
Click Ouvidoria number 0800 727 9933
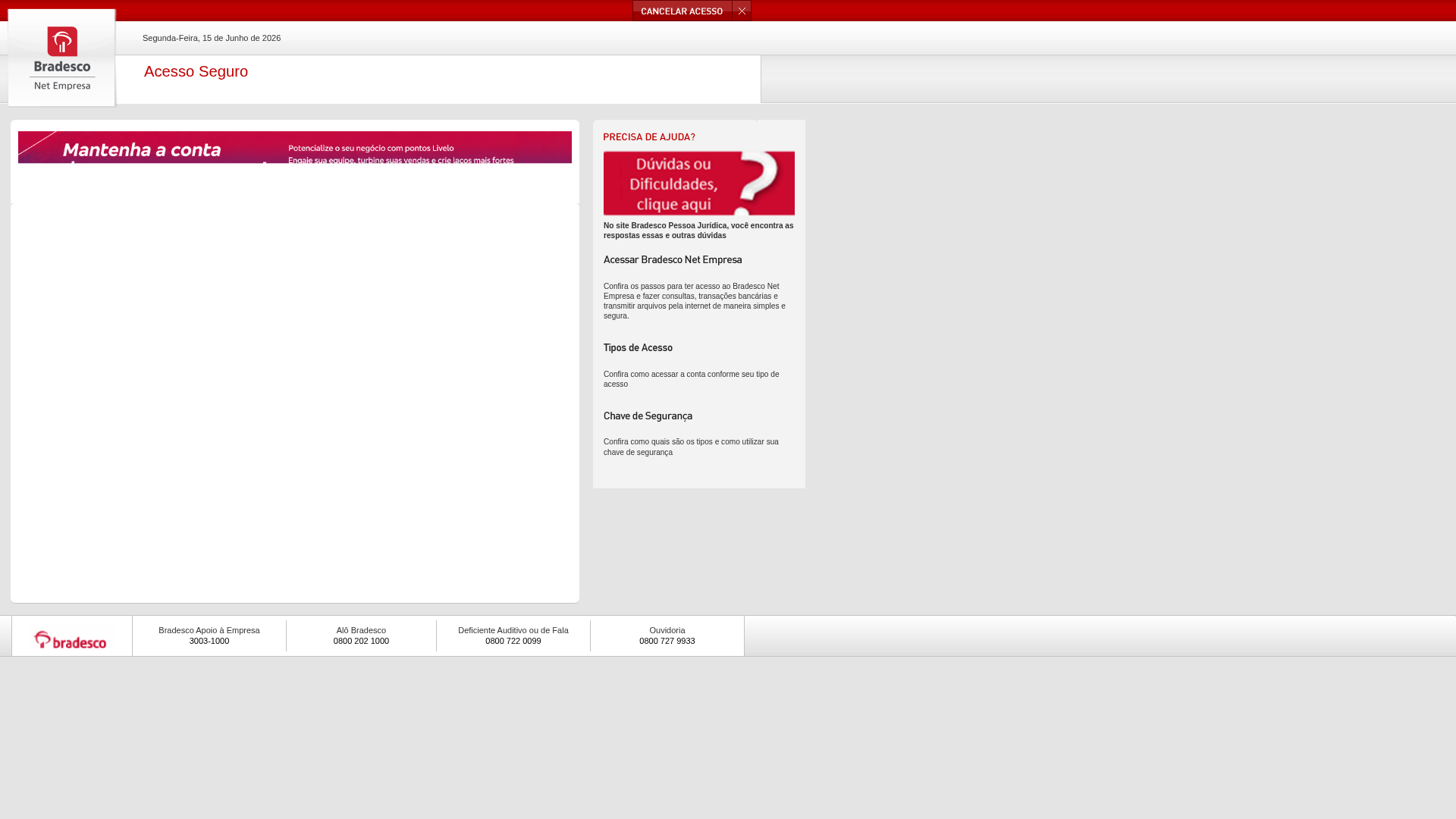click(667, 641)
